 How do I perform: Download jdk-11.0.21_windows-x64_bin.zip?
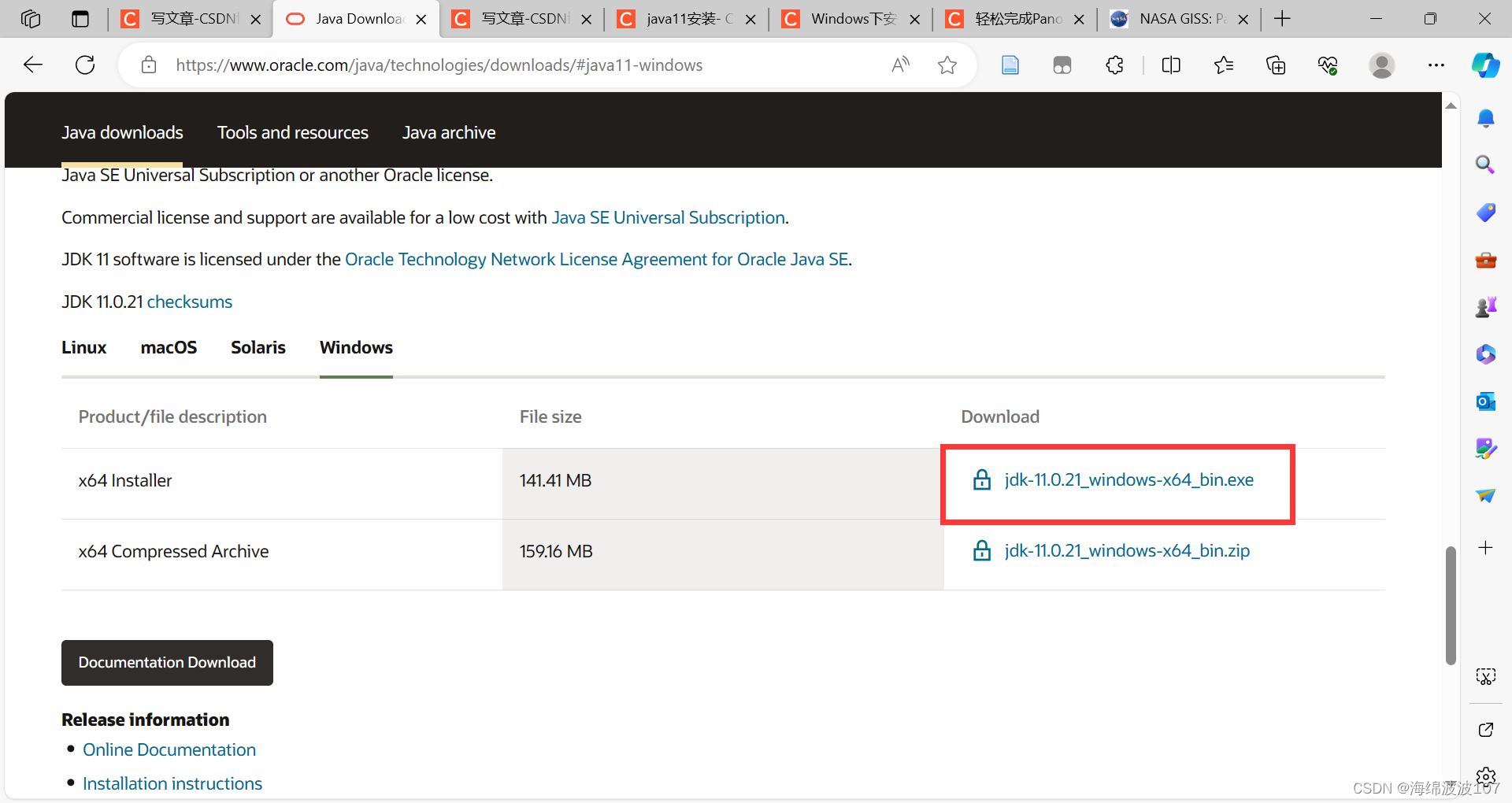[1127, 550]
